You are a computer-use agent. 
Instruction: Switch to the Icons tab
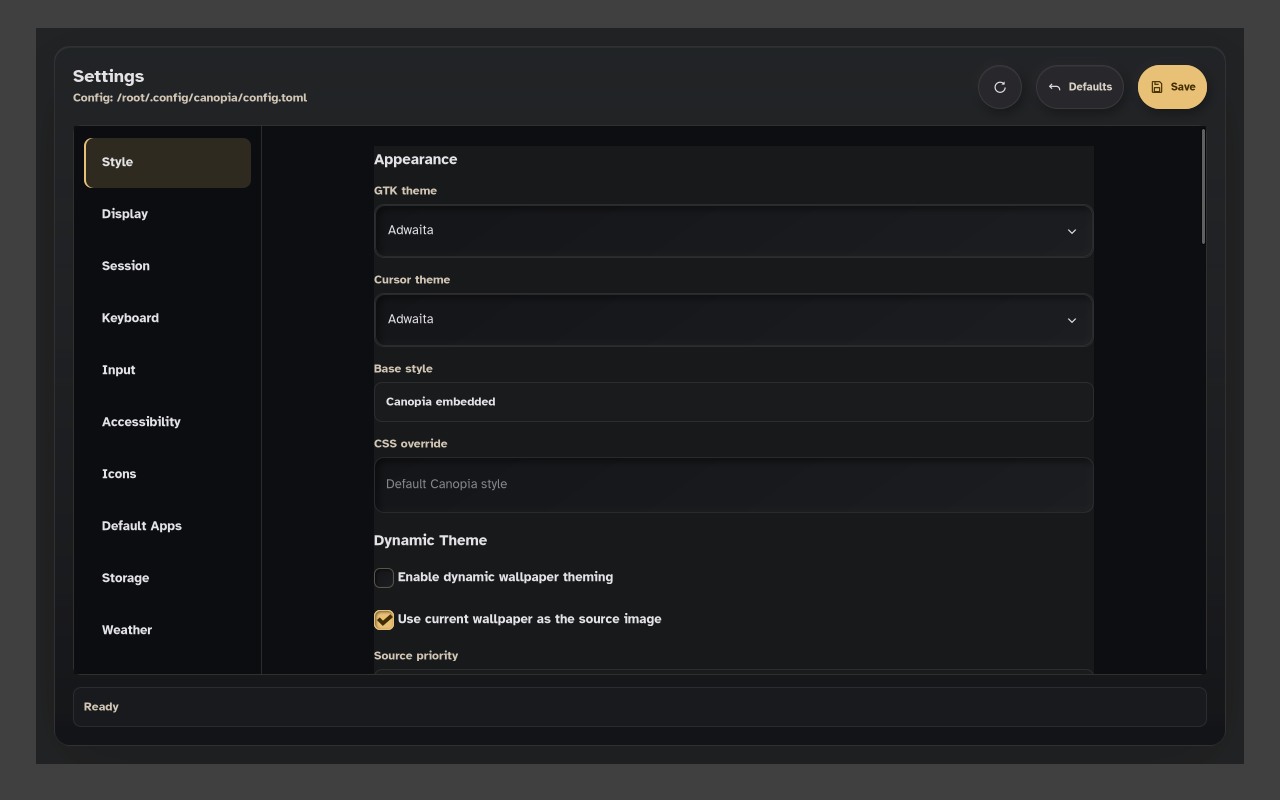click(x=167, y=474)
